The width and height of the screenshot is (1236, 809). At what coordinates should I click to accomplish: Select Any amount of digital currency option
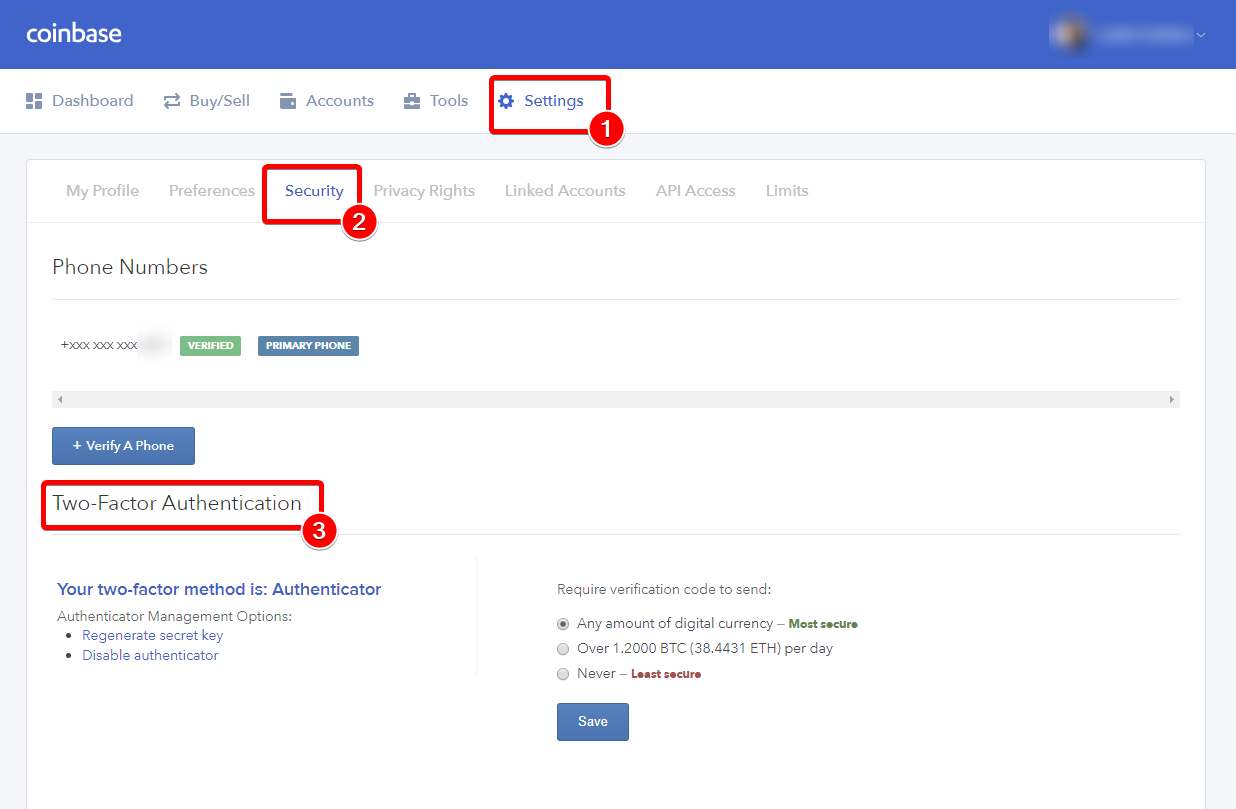(563, 623)
